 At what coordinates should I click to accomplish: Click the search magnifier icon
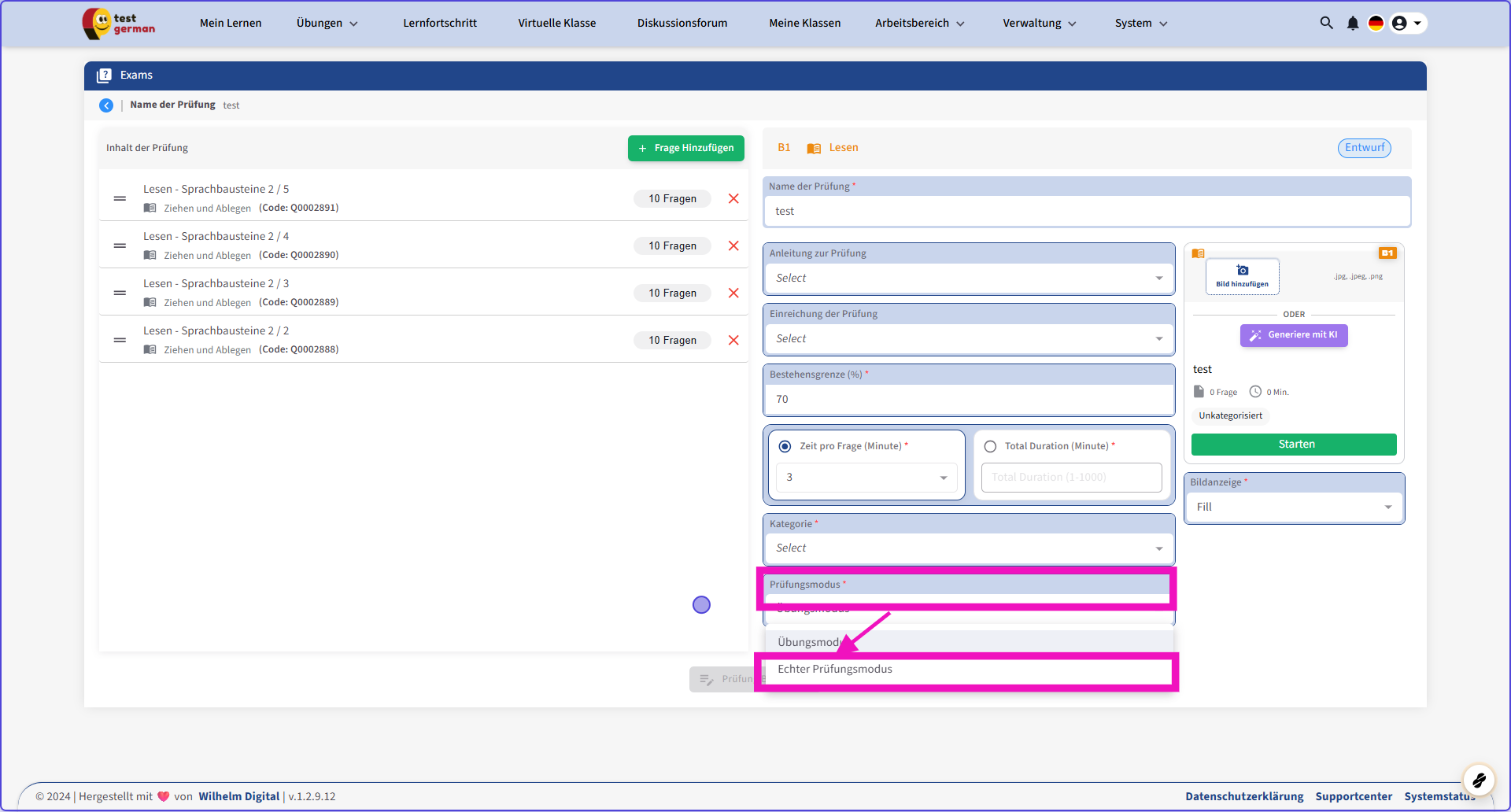pyautogui.click(x=1326, y=23)
